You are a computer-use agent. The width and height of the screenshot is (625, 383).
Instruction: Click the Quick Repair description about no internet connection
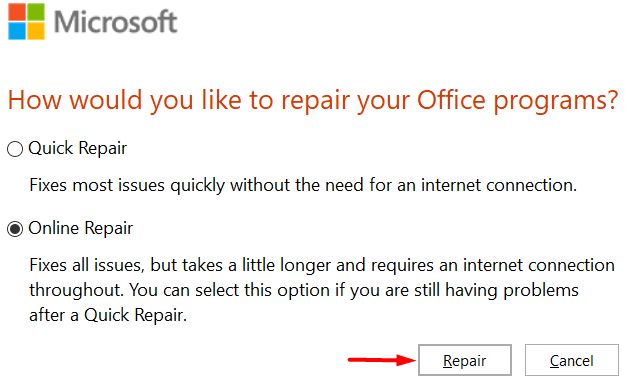(303, 186)
